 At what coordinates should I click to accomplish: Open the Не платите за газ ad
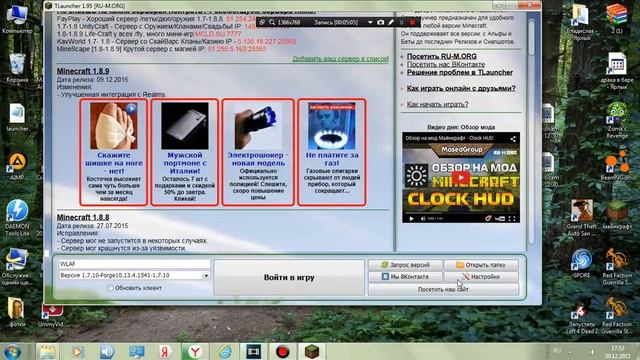coord(331,152)
